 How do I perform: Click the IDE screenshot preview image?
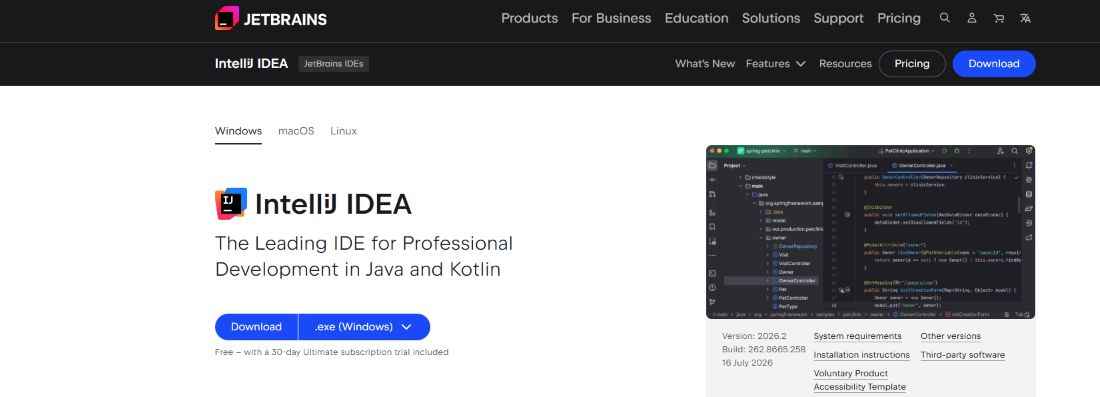pyautogui.click(x=870, y=232)
